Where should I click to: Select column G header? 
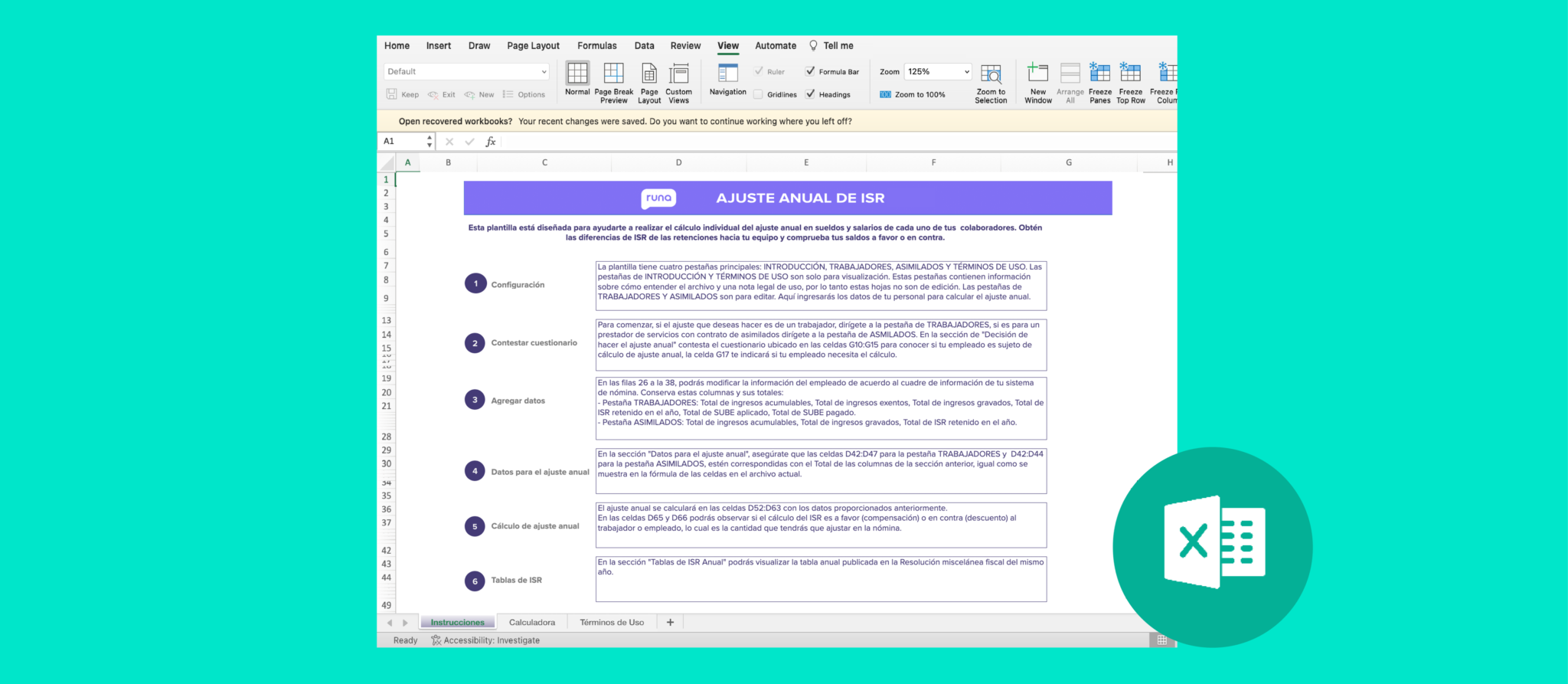[1069, 162]
